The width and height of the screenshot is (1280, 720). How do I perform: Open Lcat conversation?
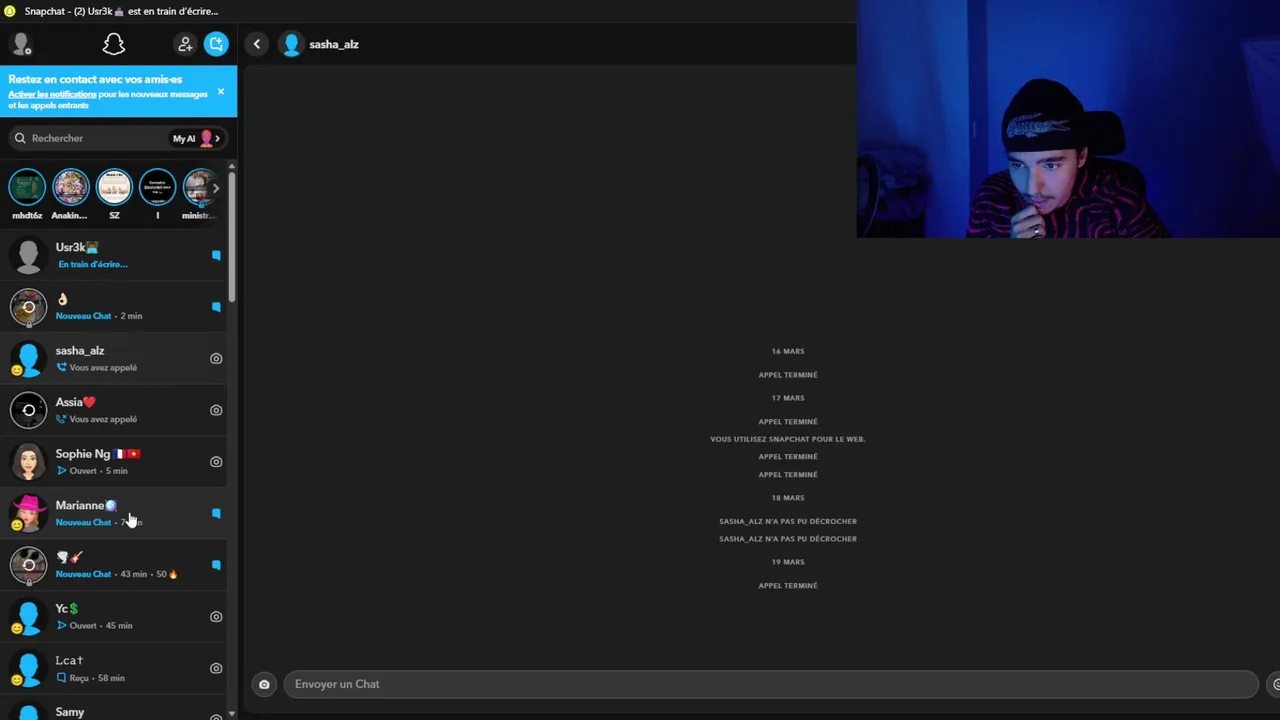(x=113, y=668)
